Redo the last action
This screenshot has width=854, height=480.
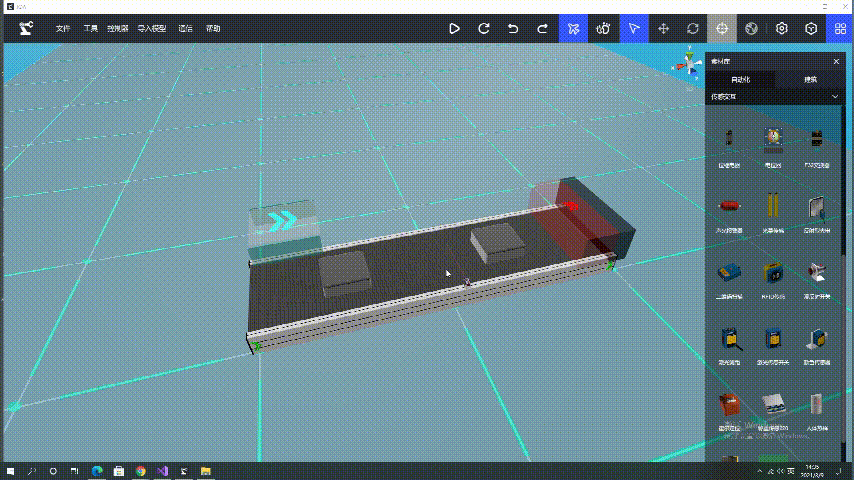tap(542, 28)
